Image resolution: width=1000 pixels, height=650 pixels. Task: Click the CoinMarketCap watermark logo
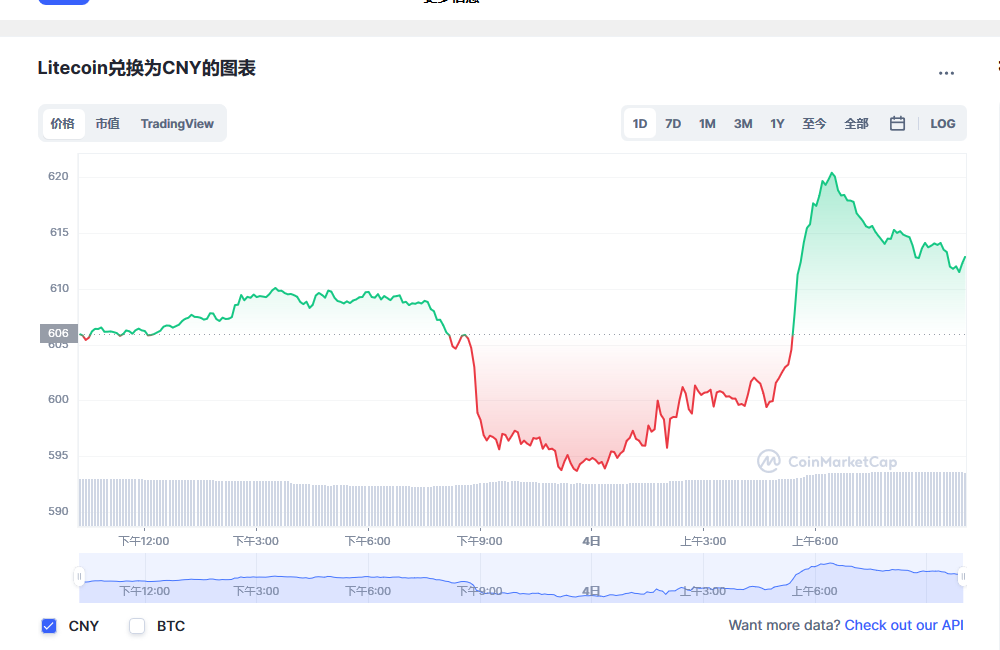[x=826, y=461]
